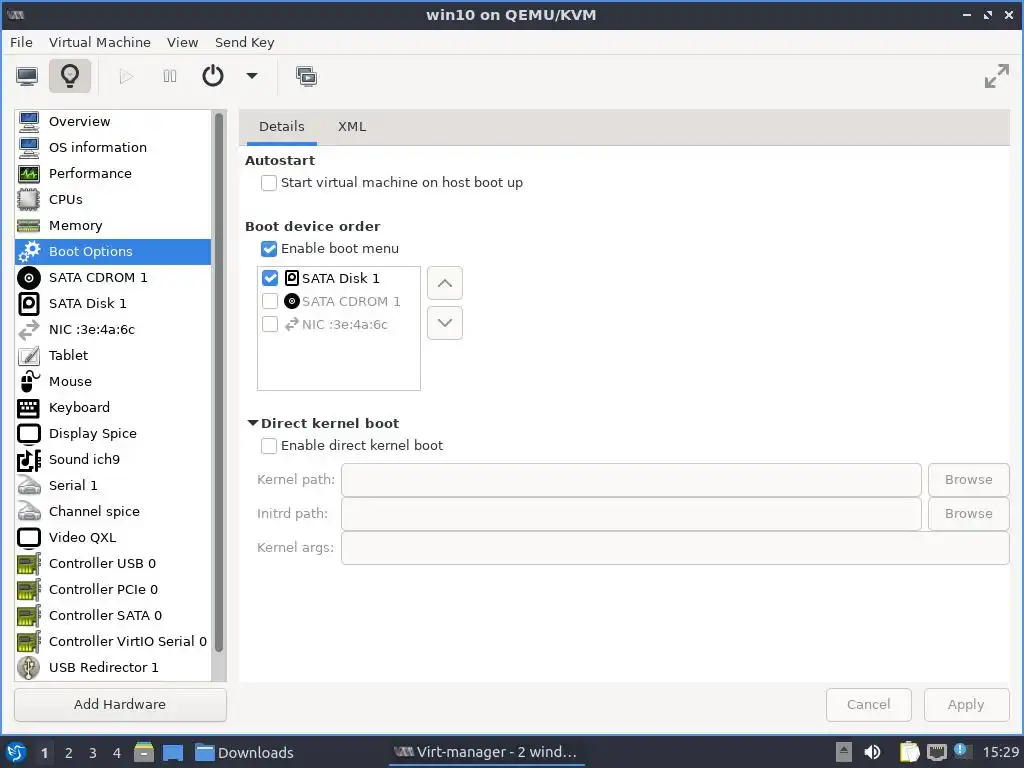This screenshot has height=768, width=1024.
Task: Click the hardware list scrollbar
Action: (x=219, y=383)
